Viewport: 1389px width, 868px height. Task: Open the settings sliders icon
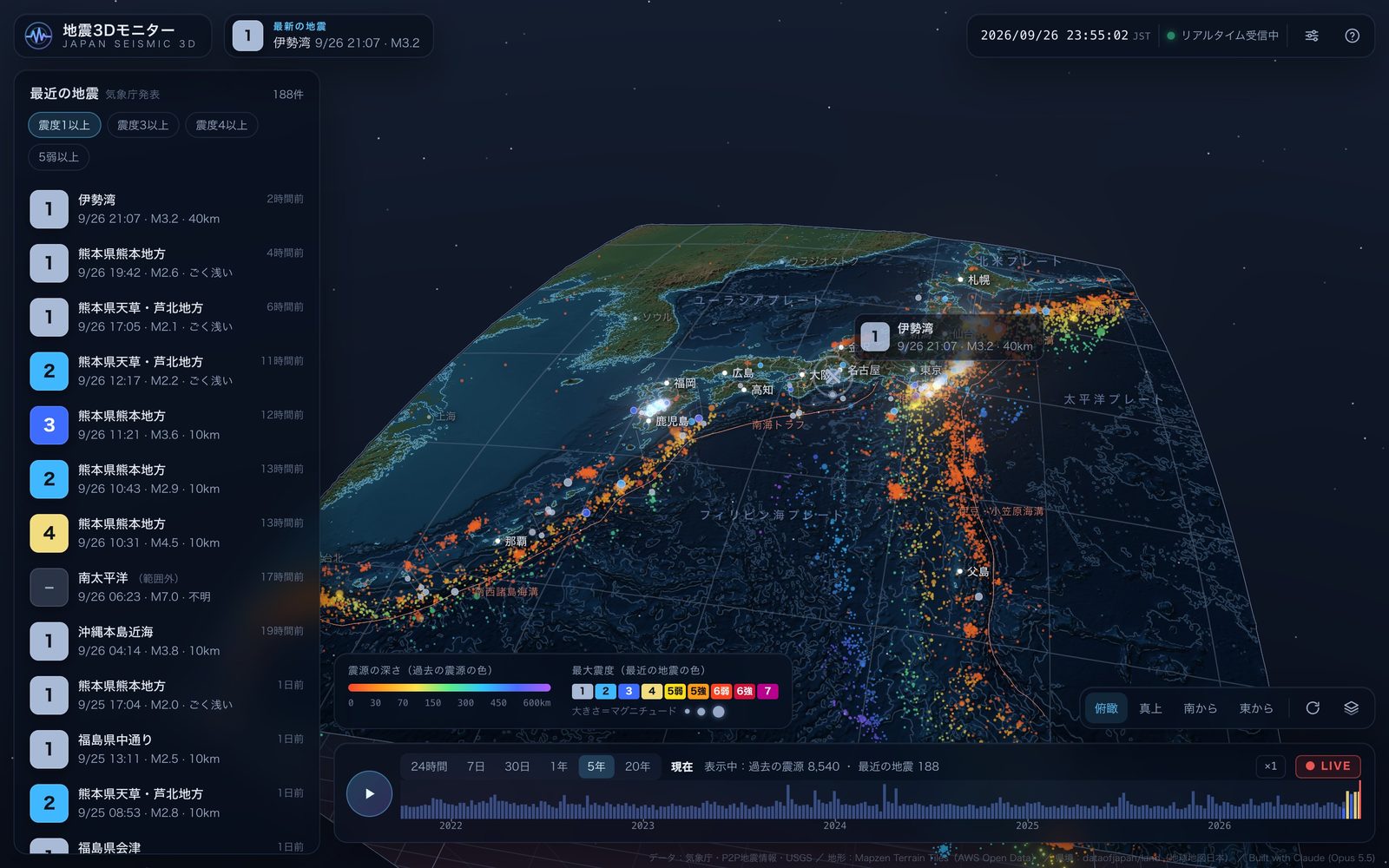coord(1312,36)
